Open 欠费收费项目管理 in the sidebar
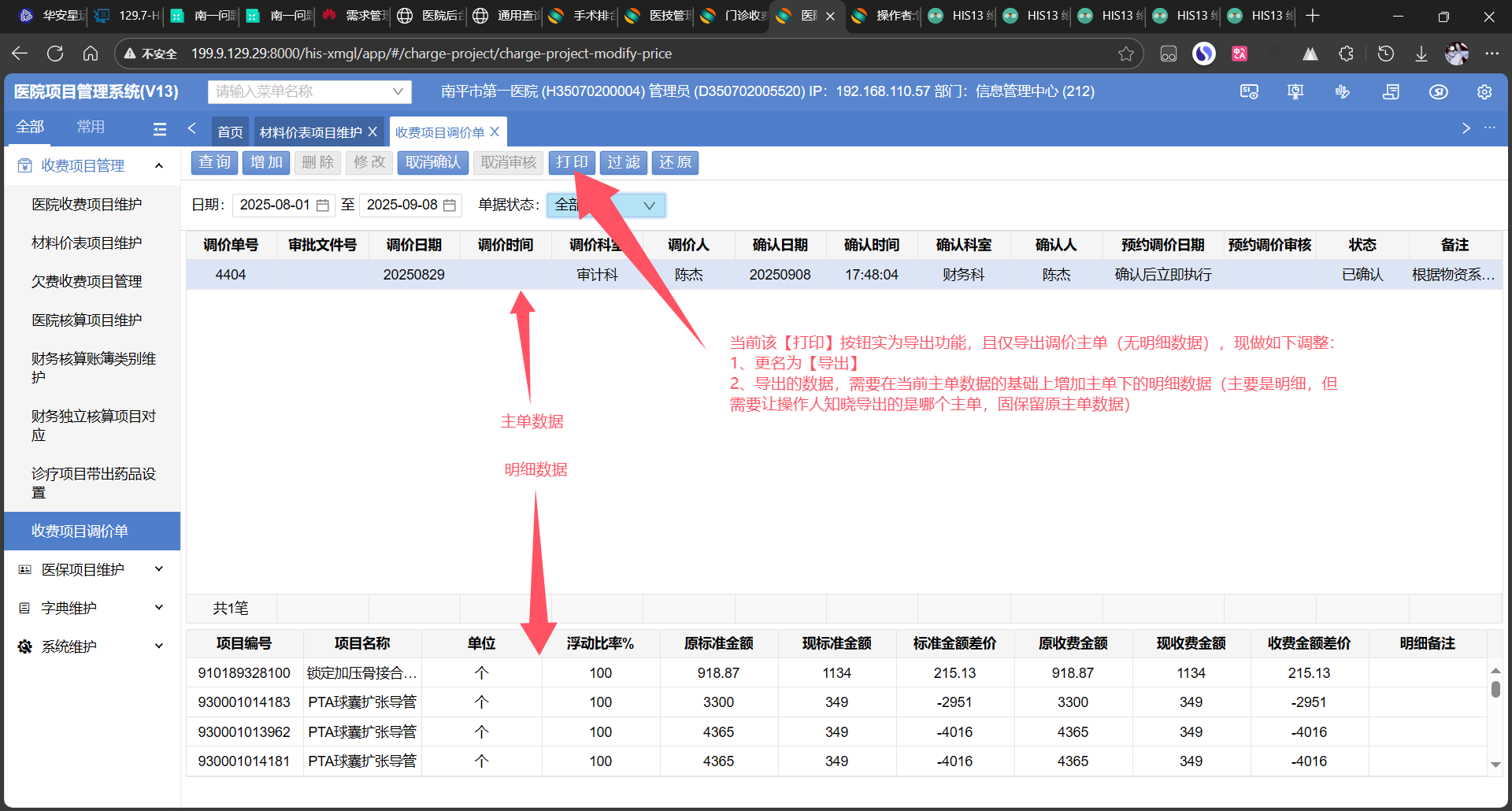This screenshot has height=811, width=1512. coord(91,282)
